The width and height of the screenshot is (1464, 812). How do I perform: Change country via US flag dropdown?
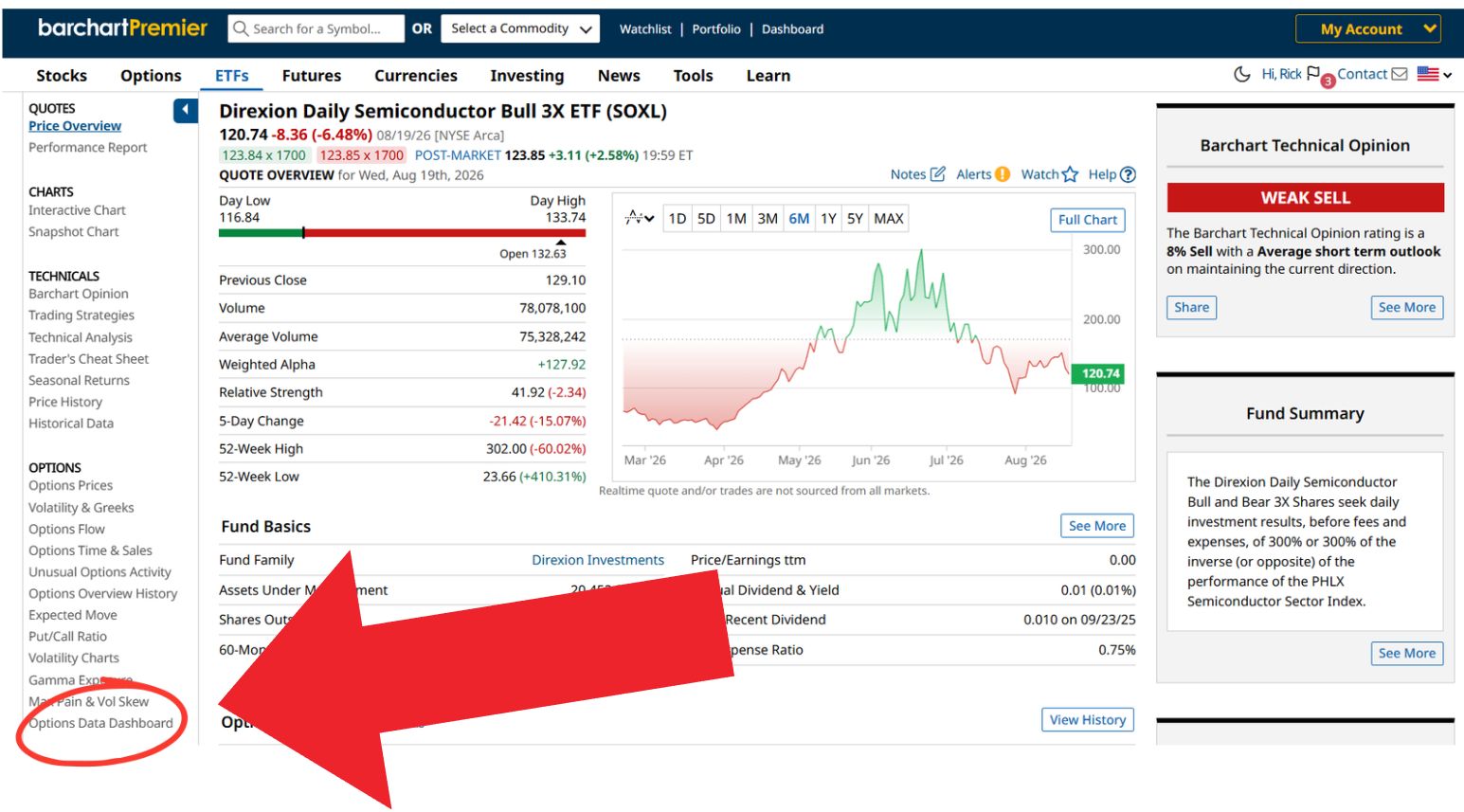(x=1435, y=74)
